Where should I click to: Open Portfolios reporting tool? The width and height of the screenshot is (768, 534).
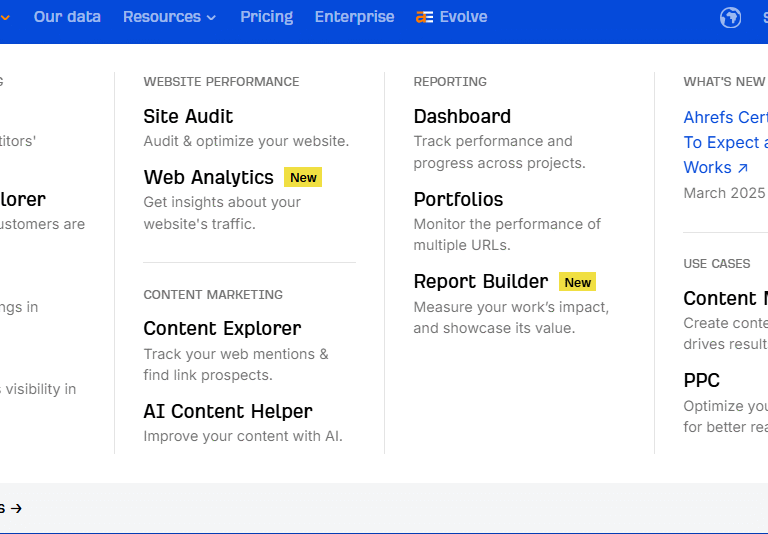[458, 199]
